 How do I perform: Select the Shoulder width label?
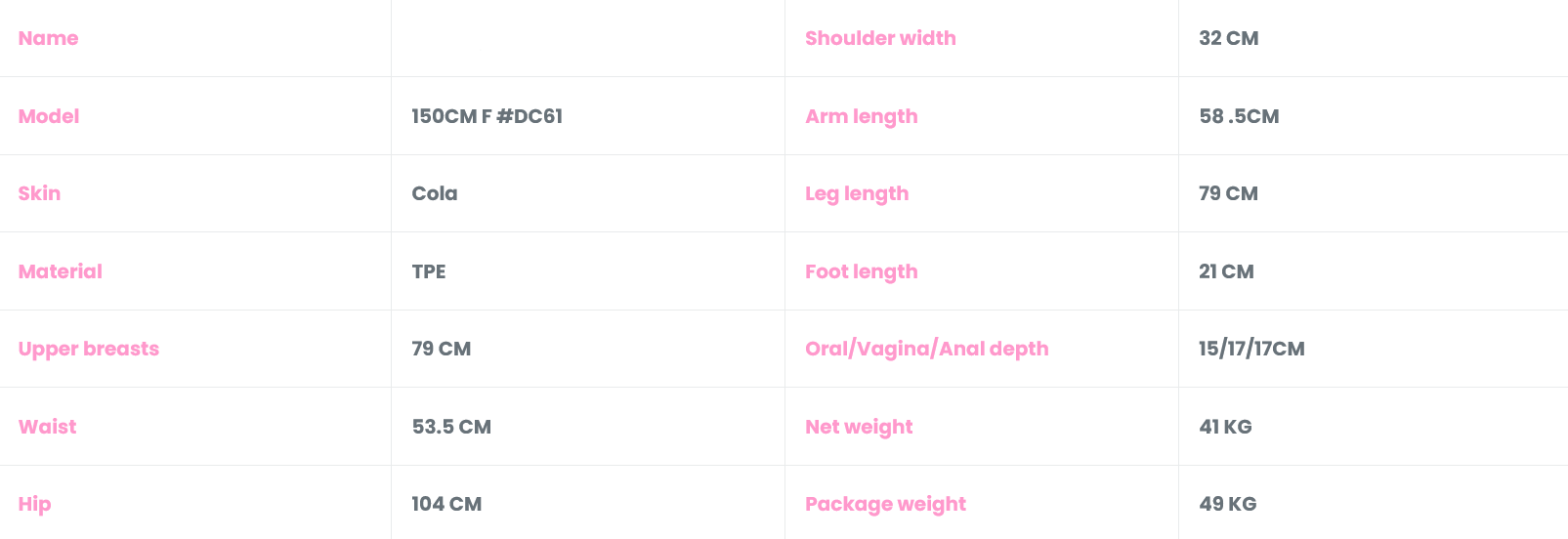(880, 38)
